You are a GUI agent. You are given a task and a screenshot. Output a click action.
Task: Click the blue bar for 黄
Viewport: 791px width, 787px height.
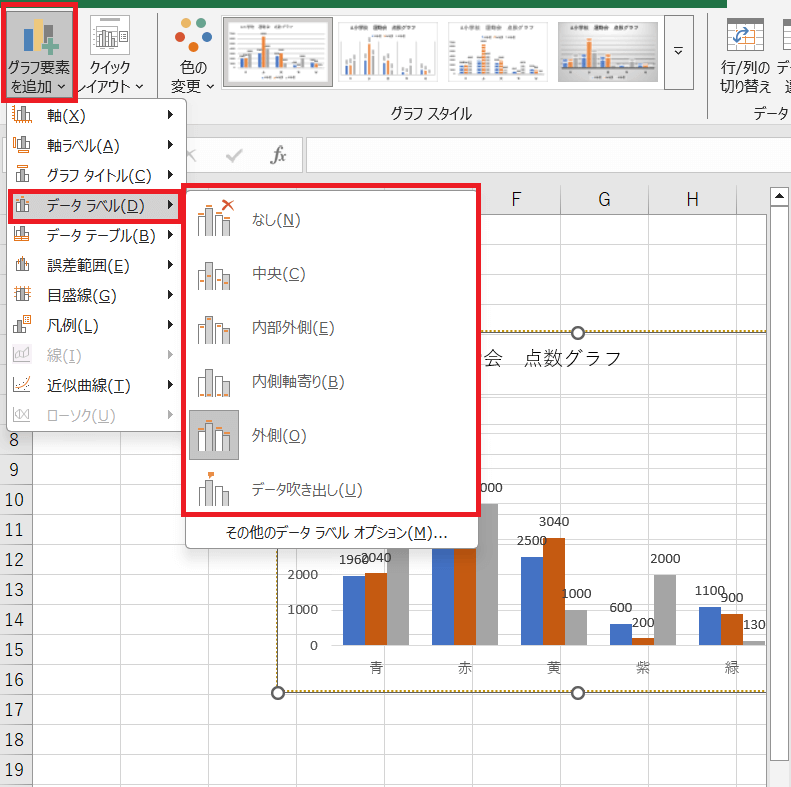(532, 601)
